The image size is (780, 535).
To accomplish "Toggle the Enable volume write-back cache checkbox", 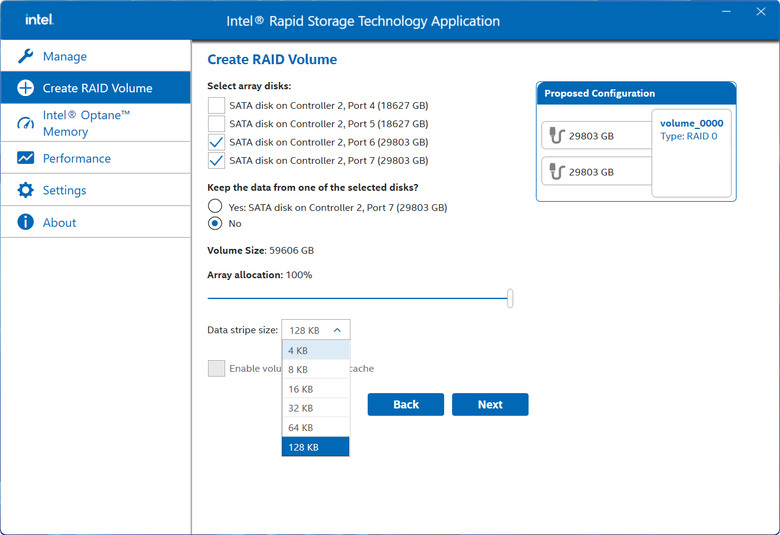I will [x=216, y=368].
